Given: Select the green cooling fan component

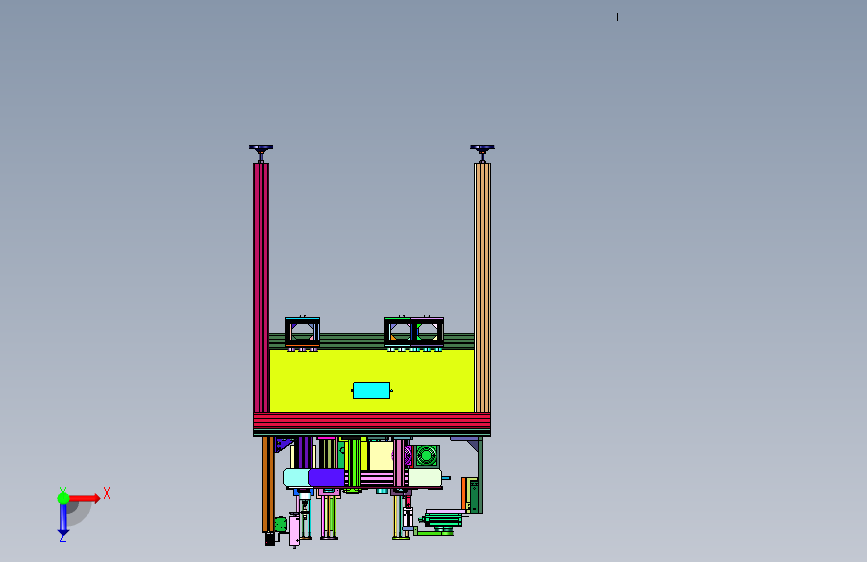Looking at the screenshot, I should coord(426,456).
